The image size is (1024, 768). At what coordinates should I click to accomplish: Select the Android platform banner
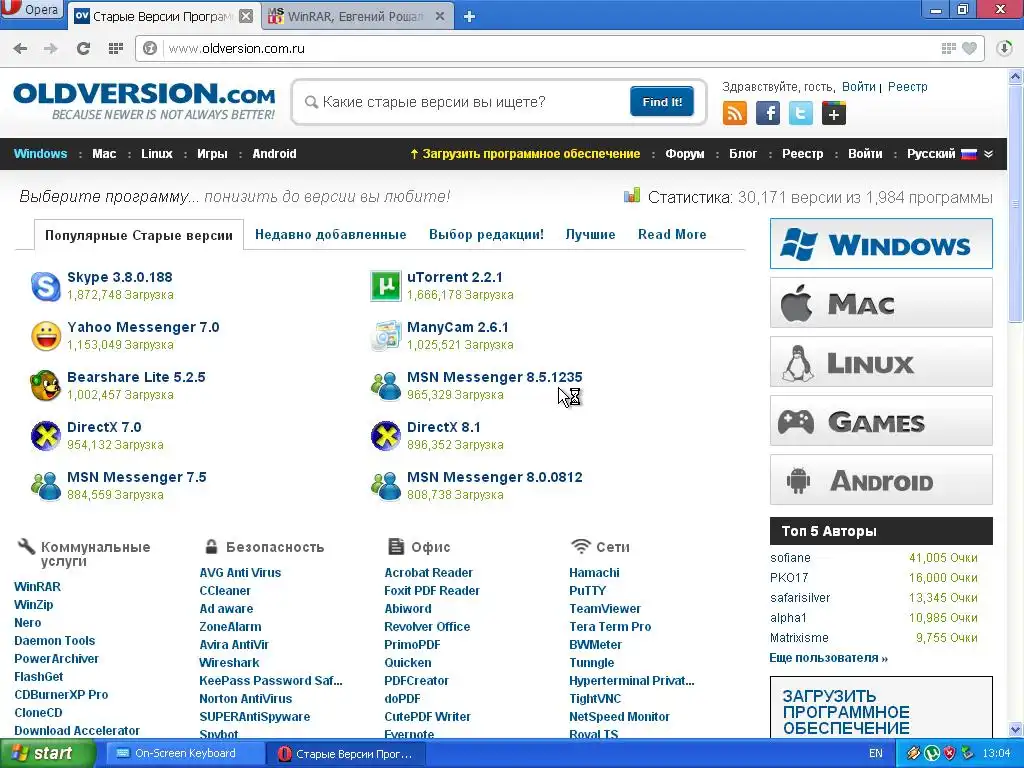881,480
